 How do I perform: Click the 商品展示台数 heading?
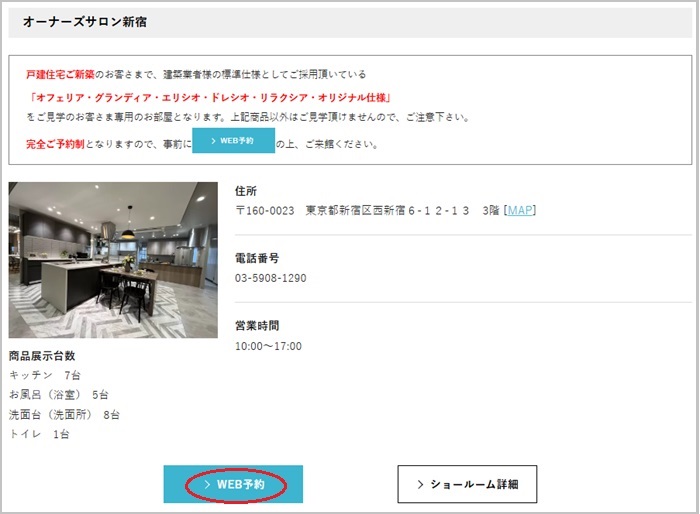pyautogui.click(x=42, y=355)
